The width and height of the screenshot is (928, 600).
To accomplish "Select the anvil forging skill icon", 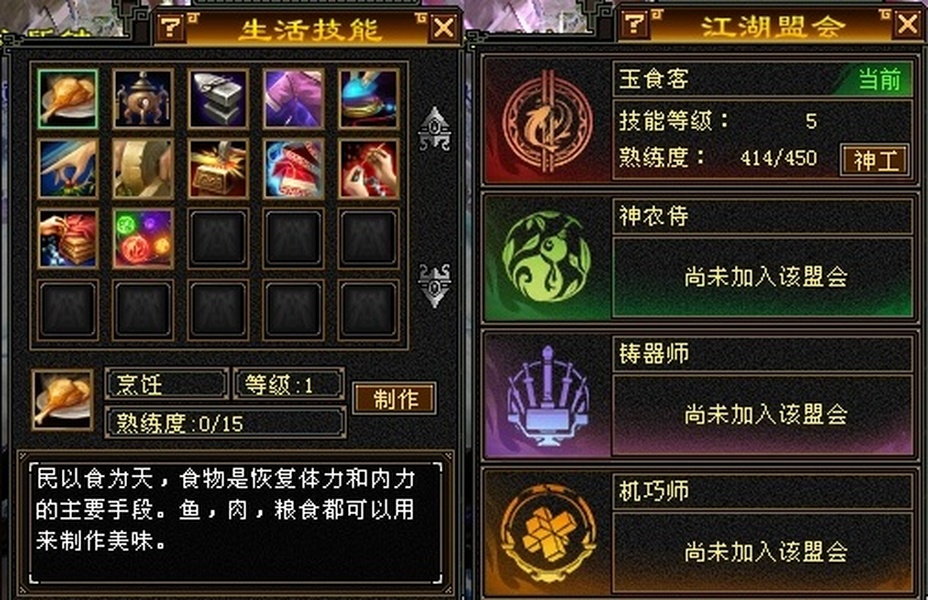I will click(x=218, y=99).
